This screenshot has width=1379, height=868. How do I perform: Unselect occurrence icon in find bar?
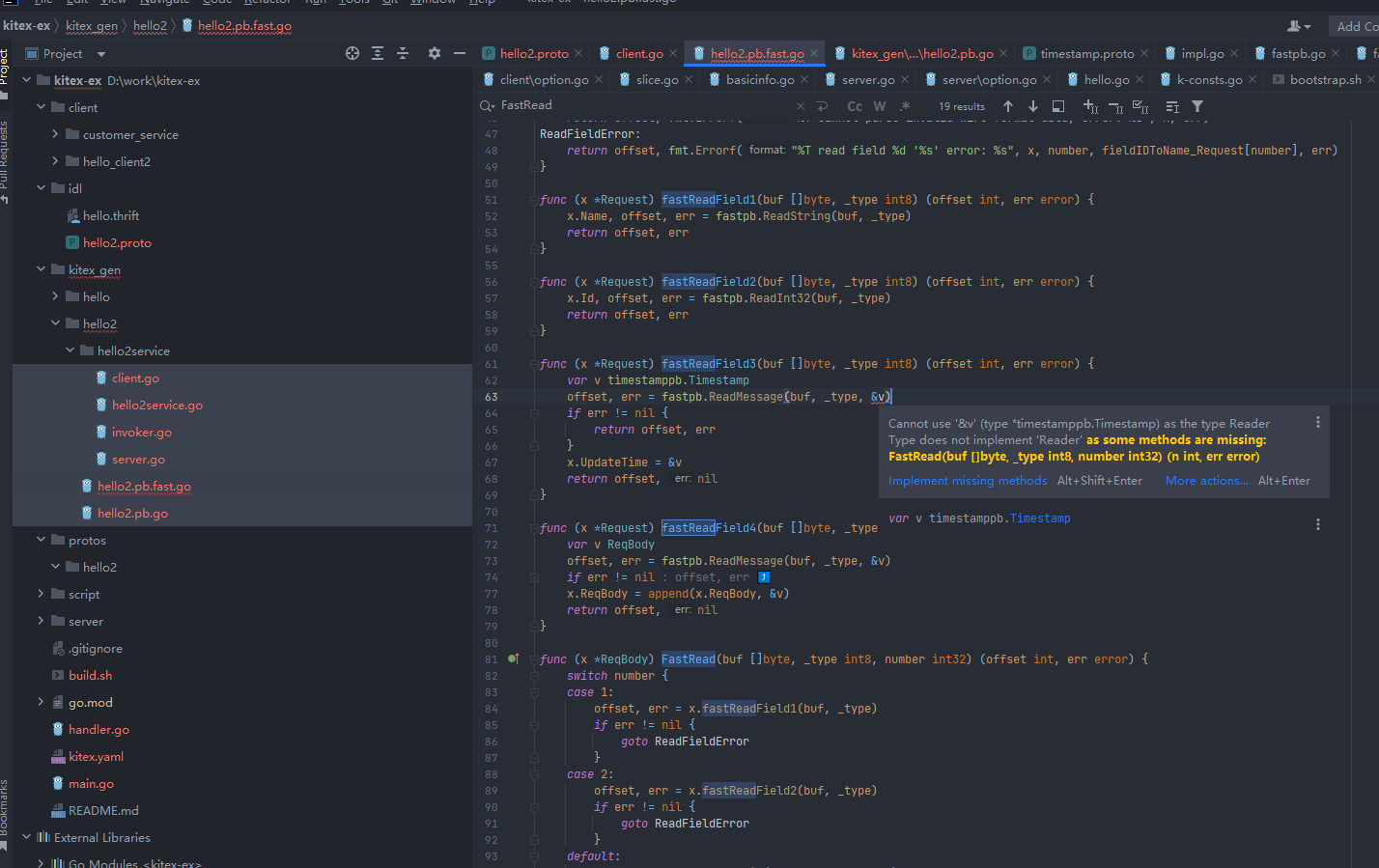(x=1115, y=106)
